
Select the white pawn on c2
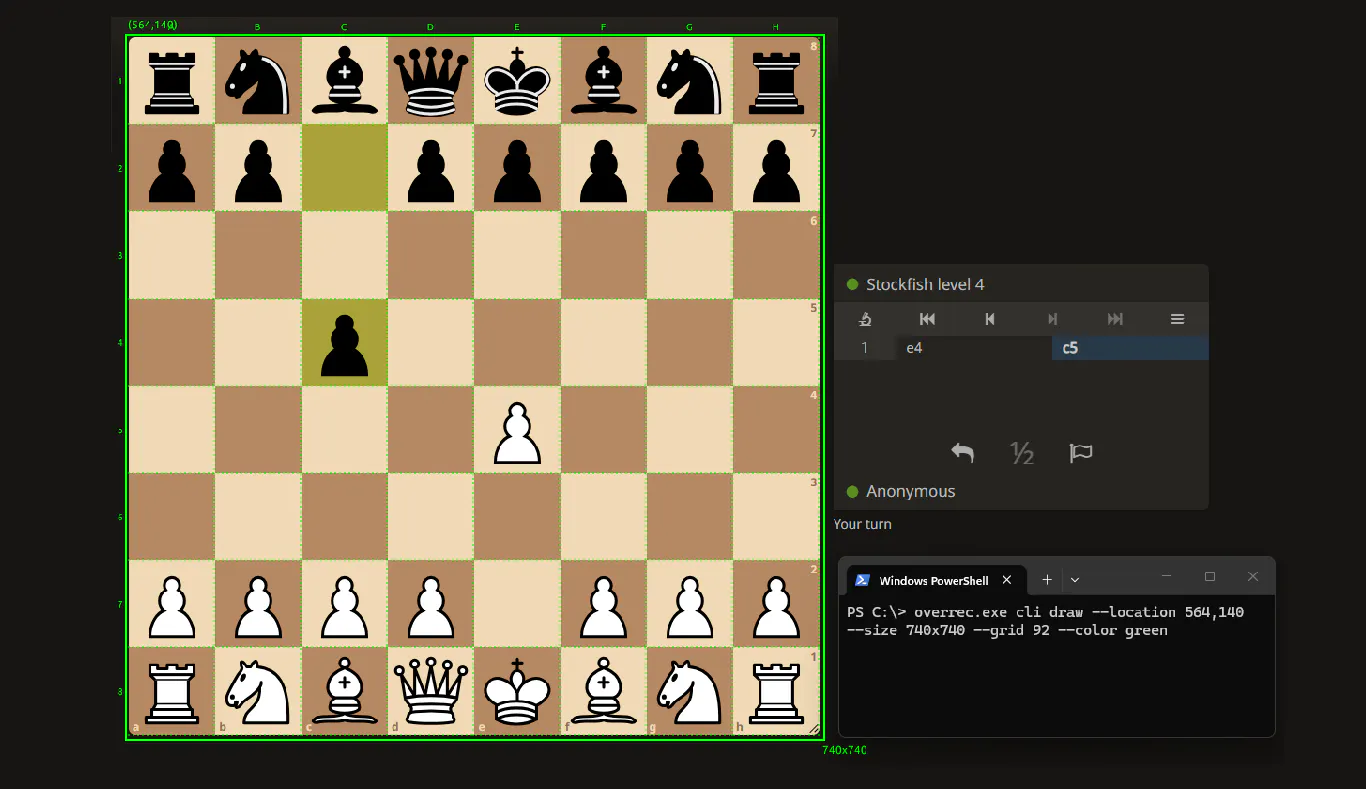[x=344, y=605]
